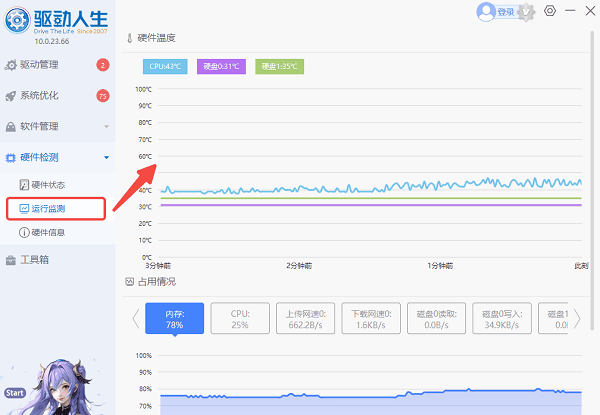Open the 硬件状态 submenu item
Image resolution: width=600 pixels, height=415 pixels.
tap(48, 185)
